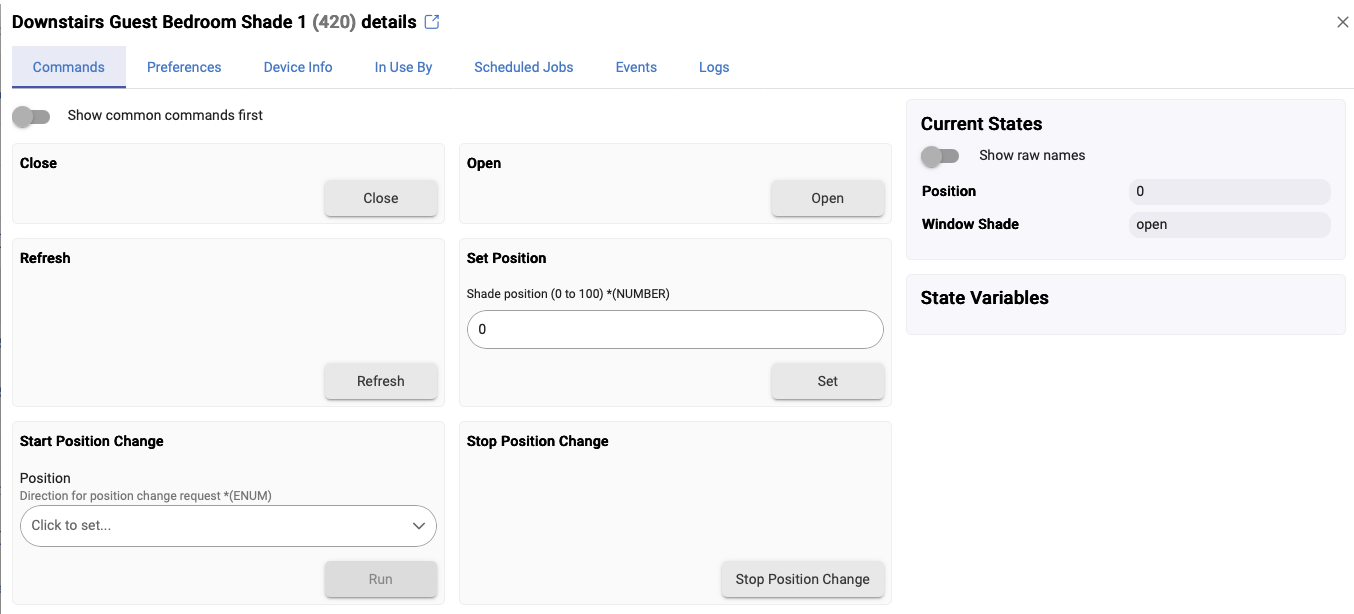View the Scheduled Jobs tab

523,67
